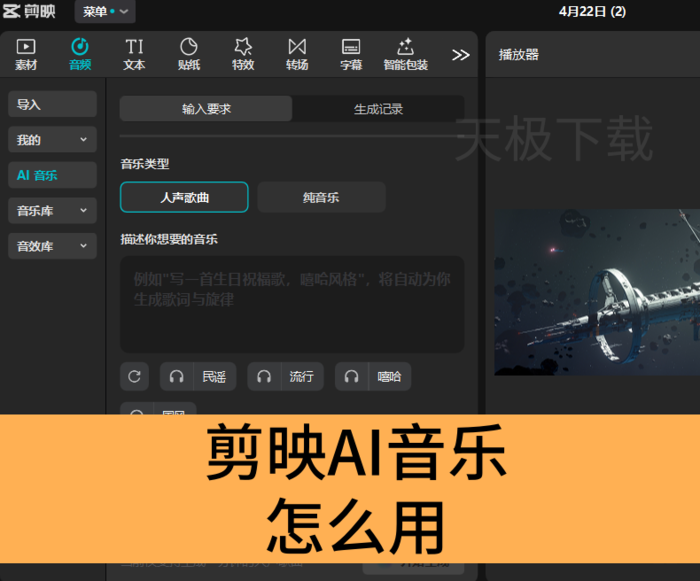Screen dimensions: 700x581
Task: Select AI 音乐 in sidebar
Action: 52,175
